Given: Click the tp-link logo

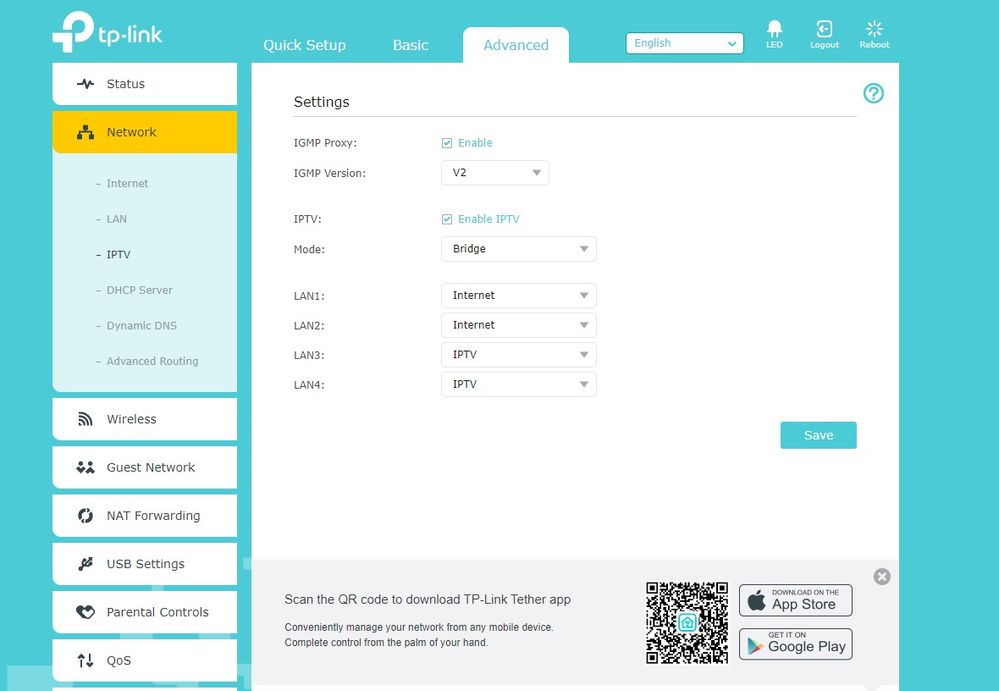Looking at the screenshot, I should 107,33.
